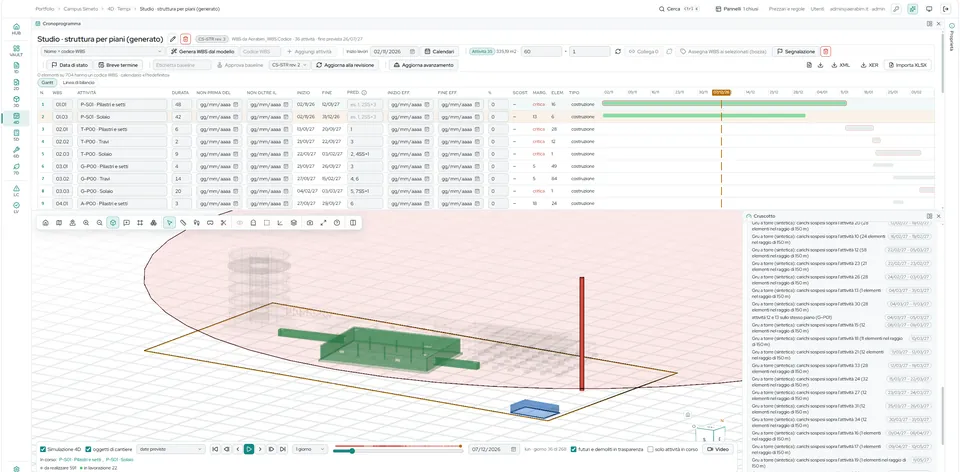The width and height of the screenshot is (960, 472).
Task: Switch to the Linea di bilancio tab
Action: pyautogui.click(x=77, y=82)
